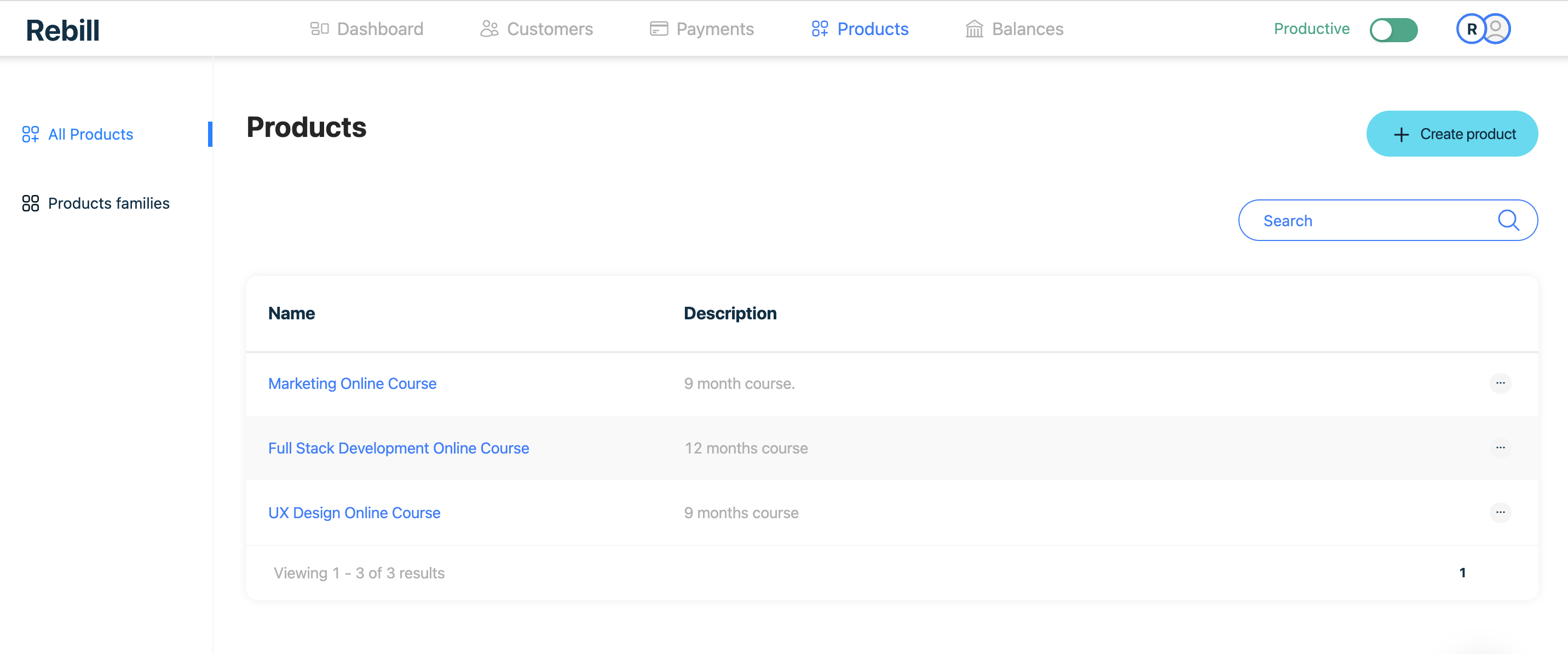Click the Customers people icon
The width and height of the screenshot is (1568, 654).
(489, 28)
